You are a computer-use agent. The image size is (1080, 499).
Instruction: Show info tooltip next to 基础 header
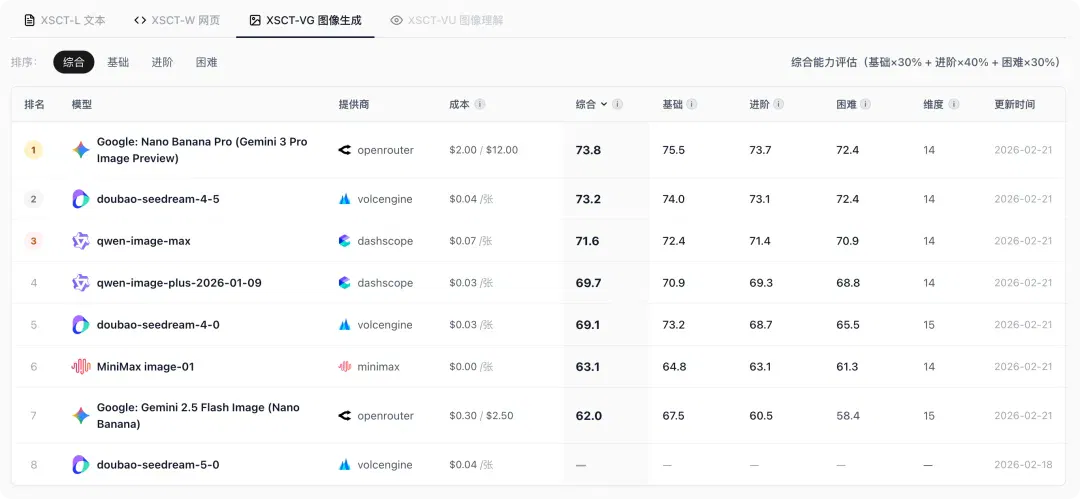(x=692, y=104)
